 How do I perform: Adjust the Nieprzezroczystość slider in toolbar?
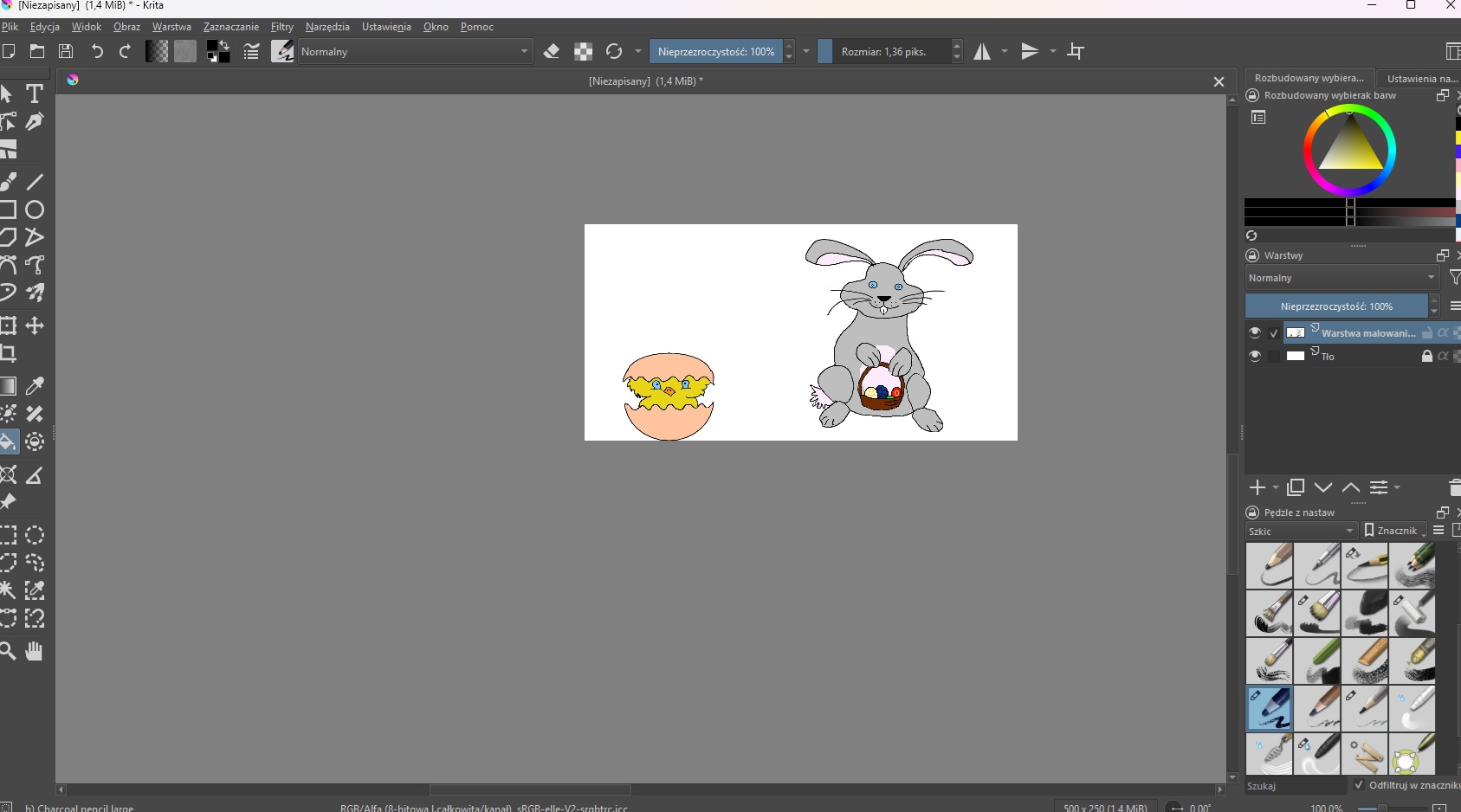715,52
